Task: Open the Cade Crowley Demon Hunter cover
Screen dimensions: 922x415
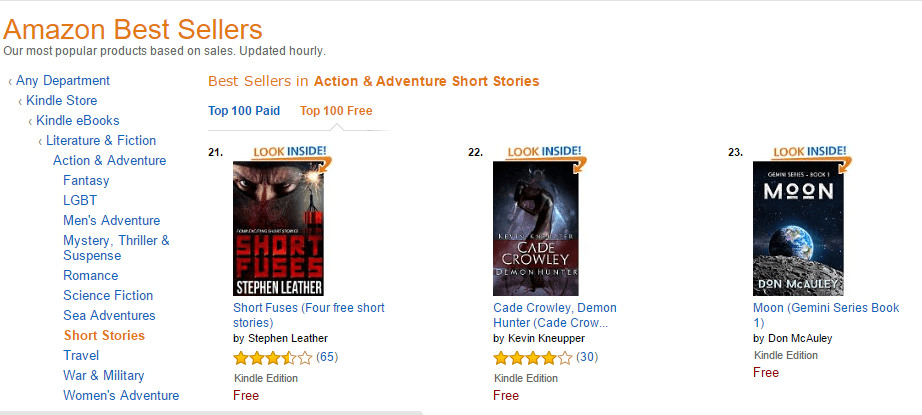Action: pyautogui.click(x=535, y=229)
